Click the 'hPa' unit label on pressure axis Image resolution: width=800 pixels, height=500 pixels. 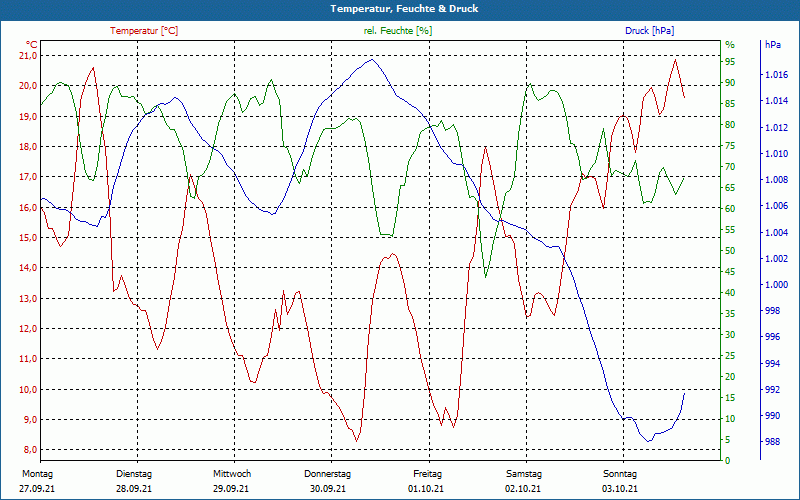772,45
